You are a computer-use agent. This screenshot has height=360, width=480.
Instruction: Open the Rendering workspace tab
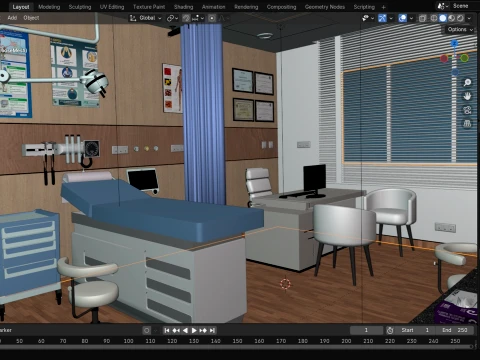tap(246, 7)
